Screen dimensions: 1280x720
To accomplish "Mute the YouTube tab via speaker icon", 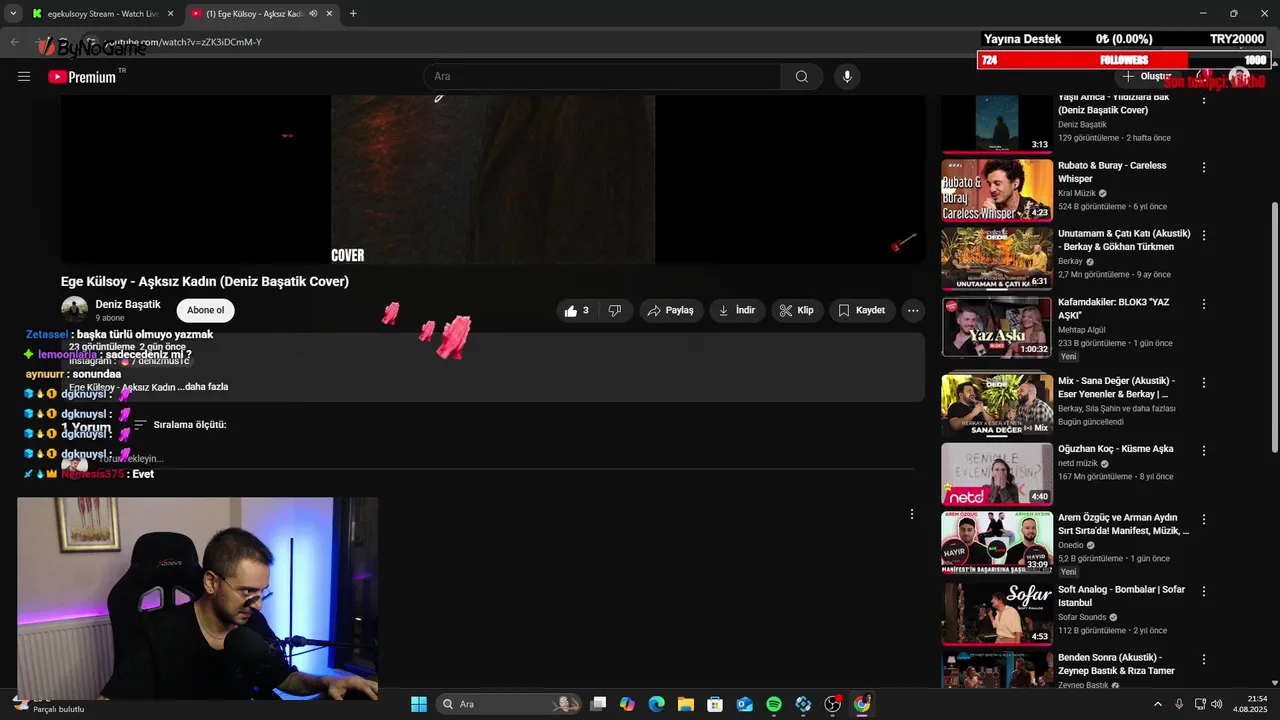I will tap(313, 14).
